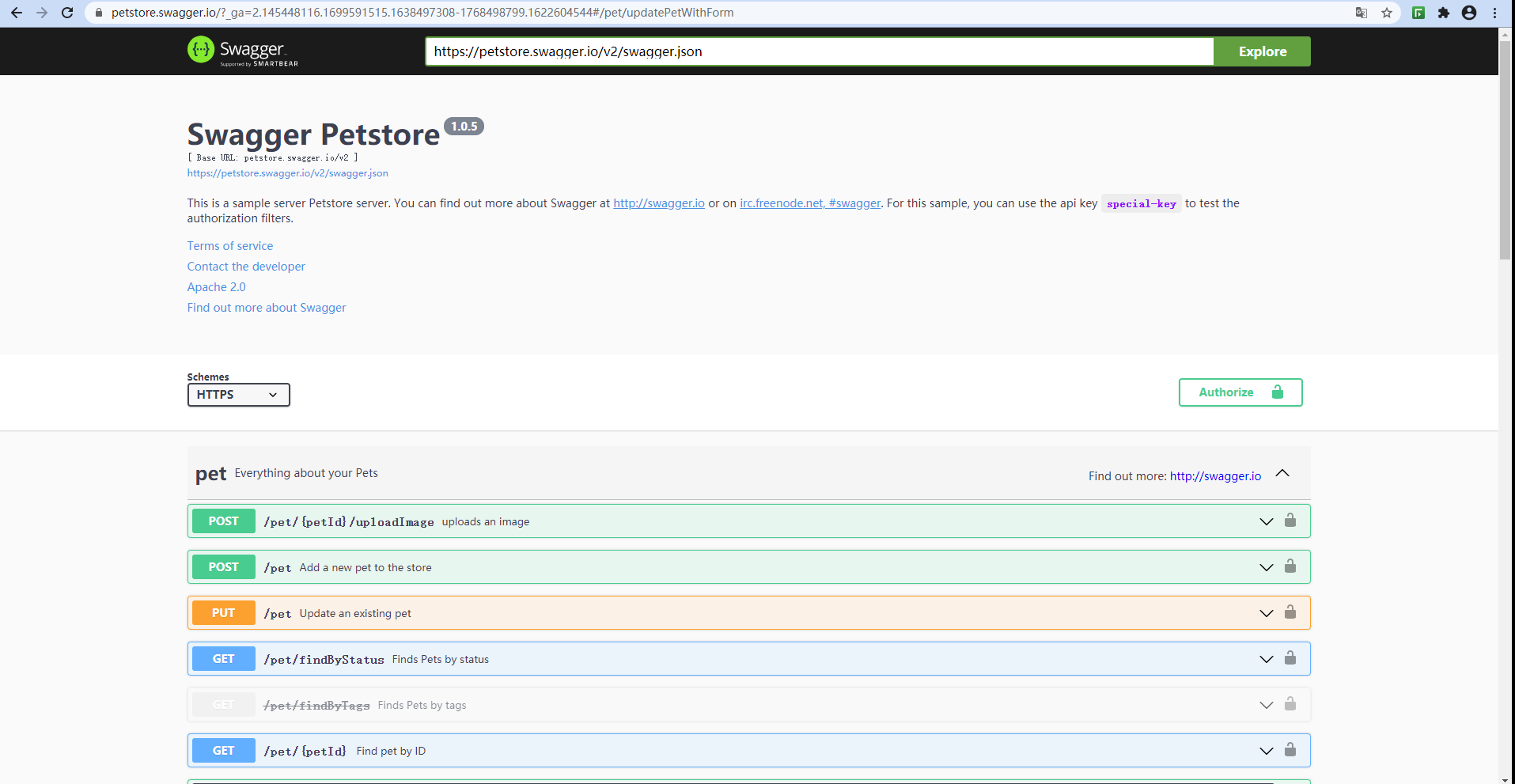Go back with the browser back arrow

(x=17, y=13)
